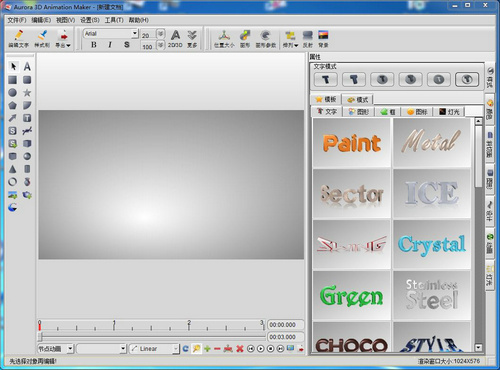This screenshot has height=370, width=500.
Task: Click the preview monitor icon in timeline bar
Action: 291,349
